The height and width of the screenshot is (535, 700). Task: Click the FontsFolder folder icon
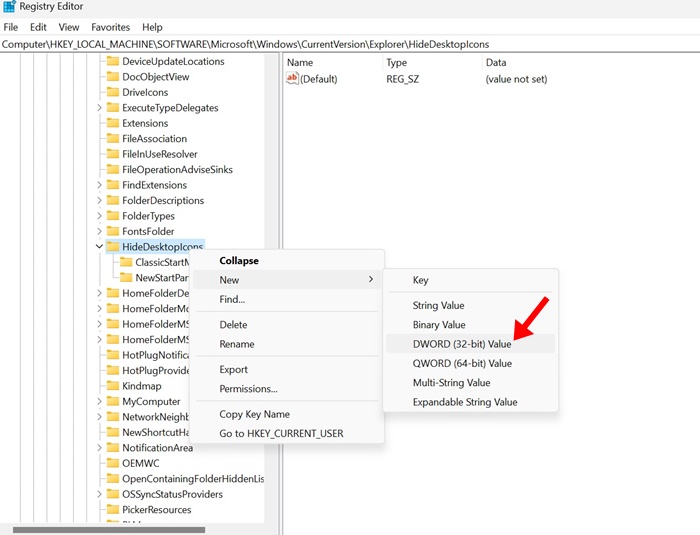tap(113, 231)
